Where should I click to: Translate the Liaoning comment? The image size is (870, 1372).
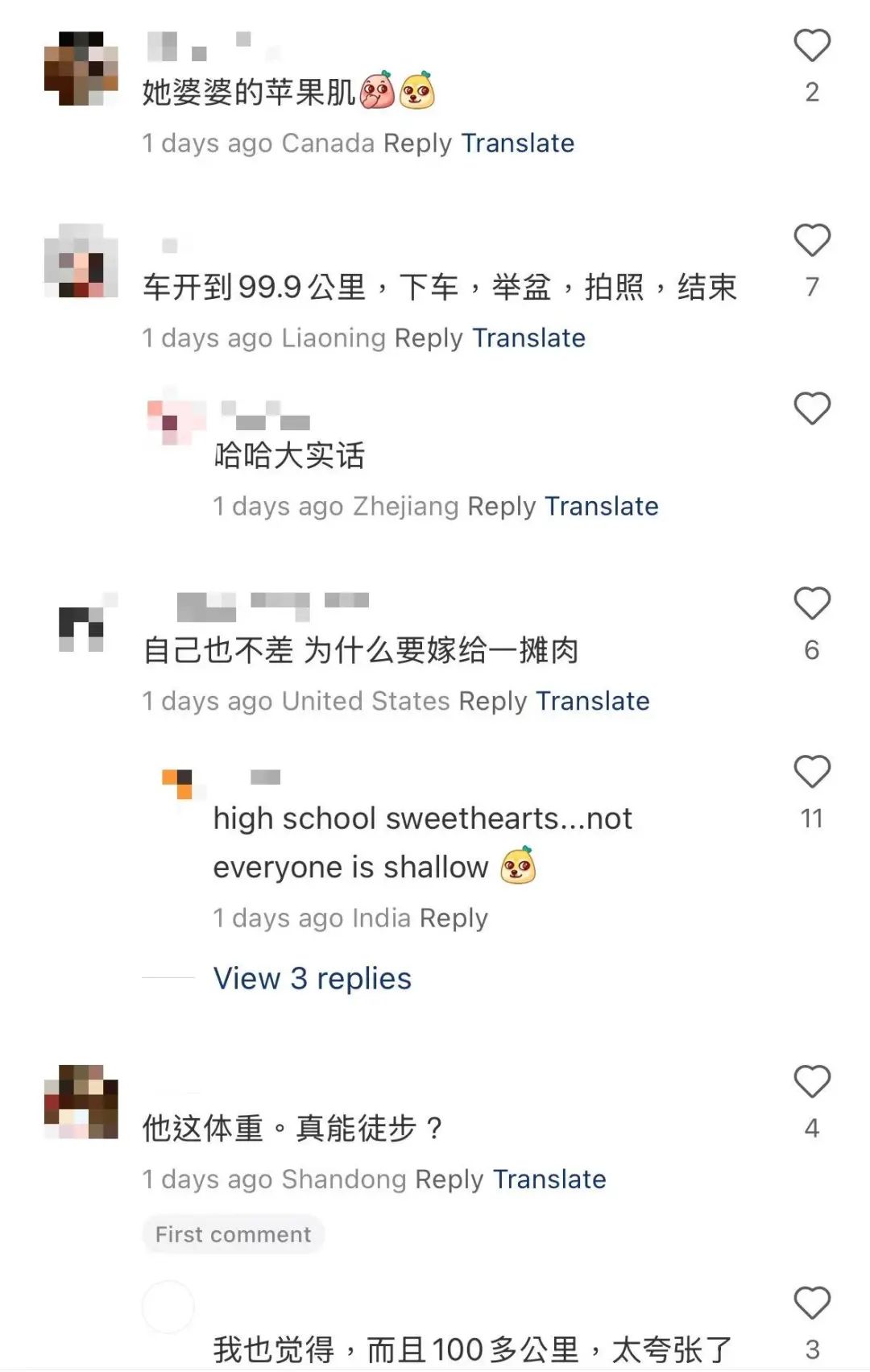click(528, 338)
